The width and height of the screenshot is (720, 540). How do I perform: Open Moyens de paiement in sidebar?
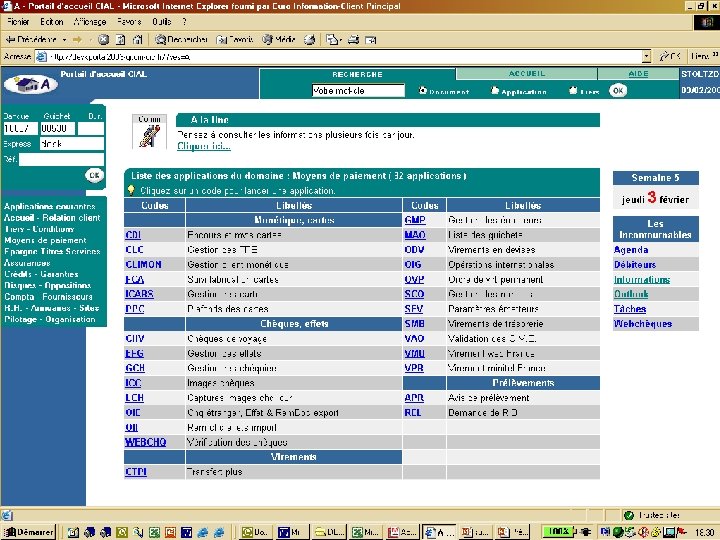click(x=45, y=241)
